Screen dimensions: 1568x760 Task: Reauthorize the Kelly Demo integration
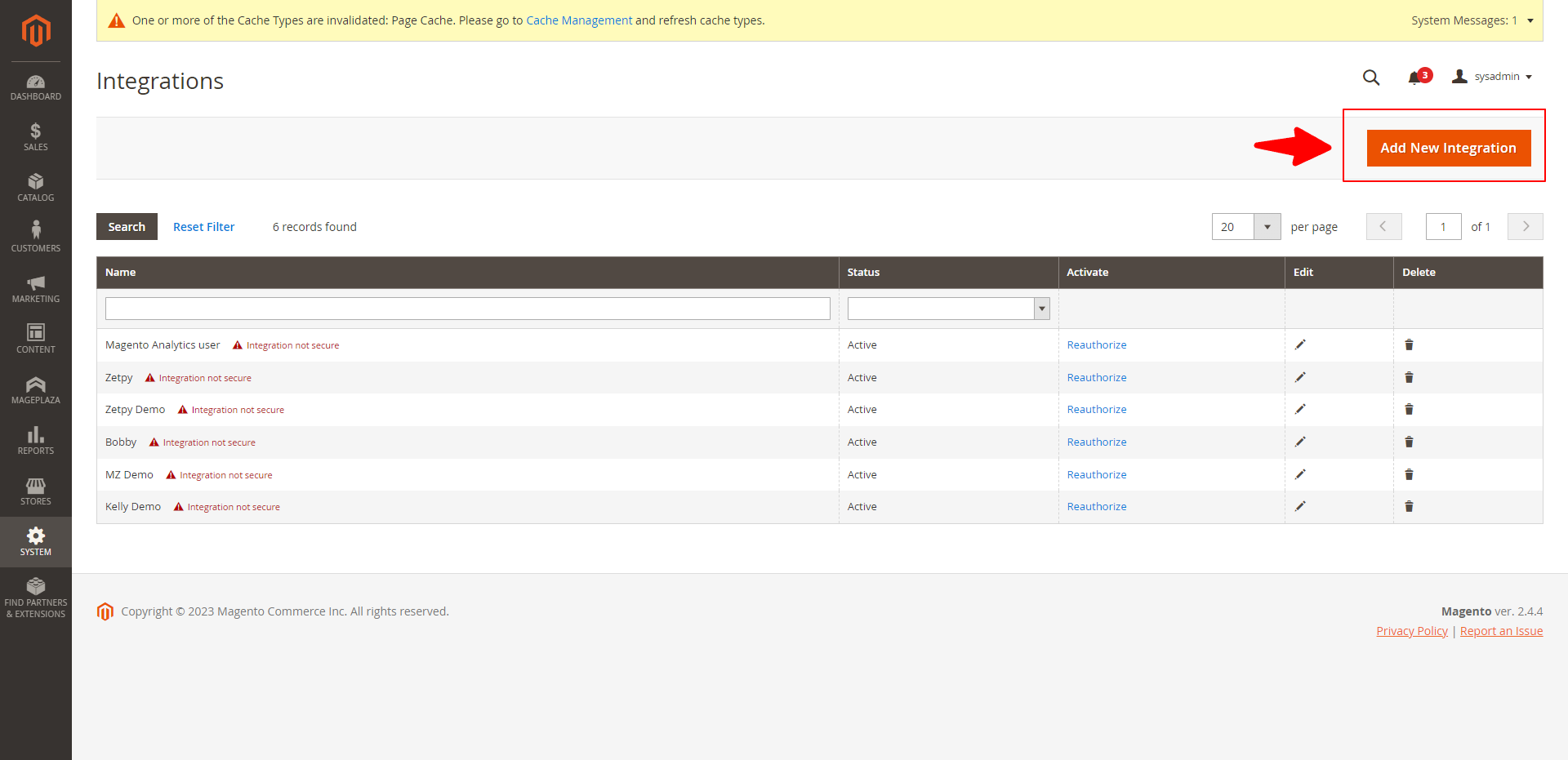tap(1097, 507)
